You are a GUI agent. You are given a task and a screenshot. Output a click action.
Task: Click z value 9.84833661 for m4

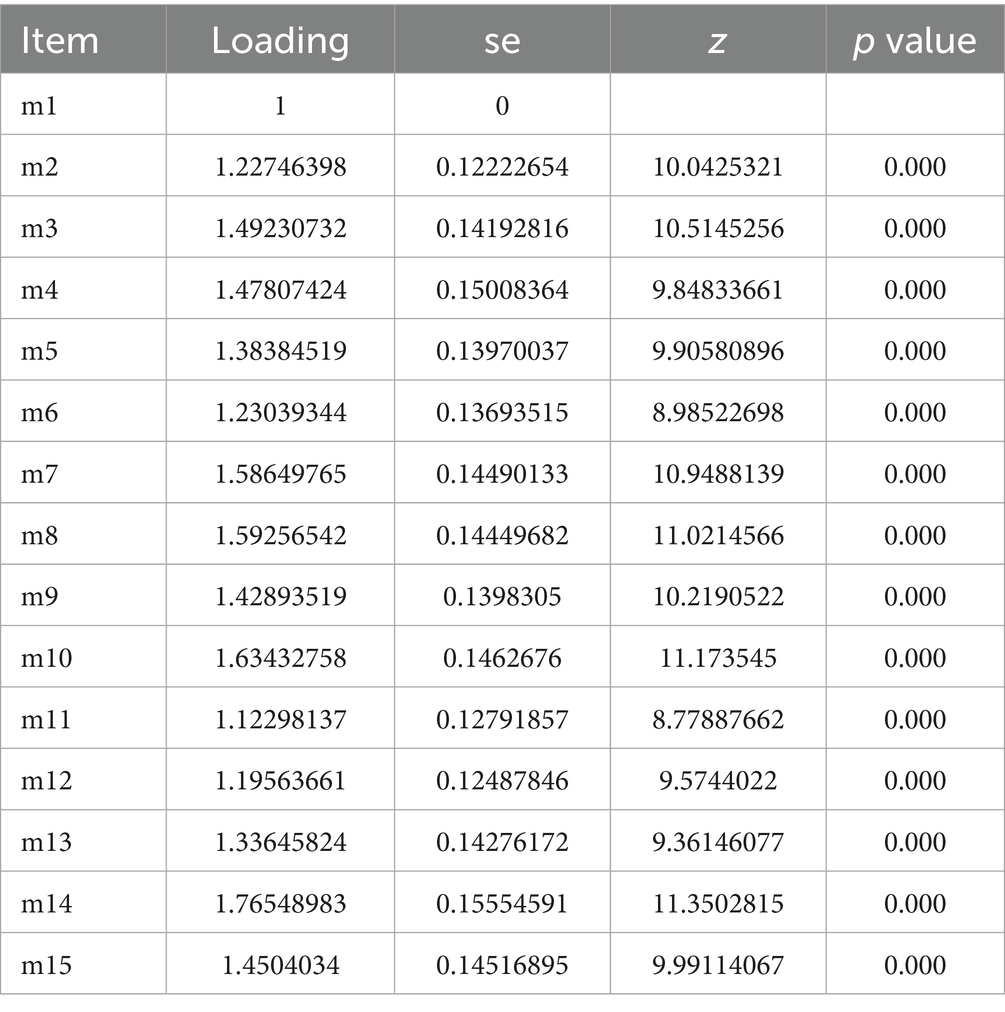click(718, 290)
